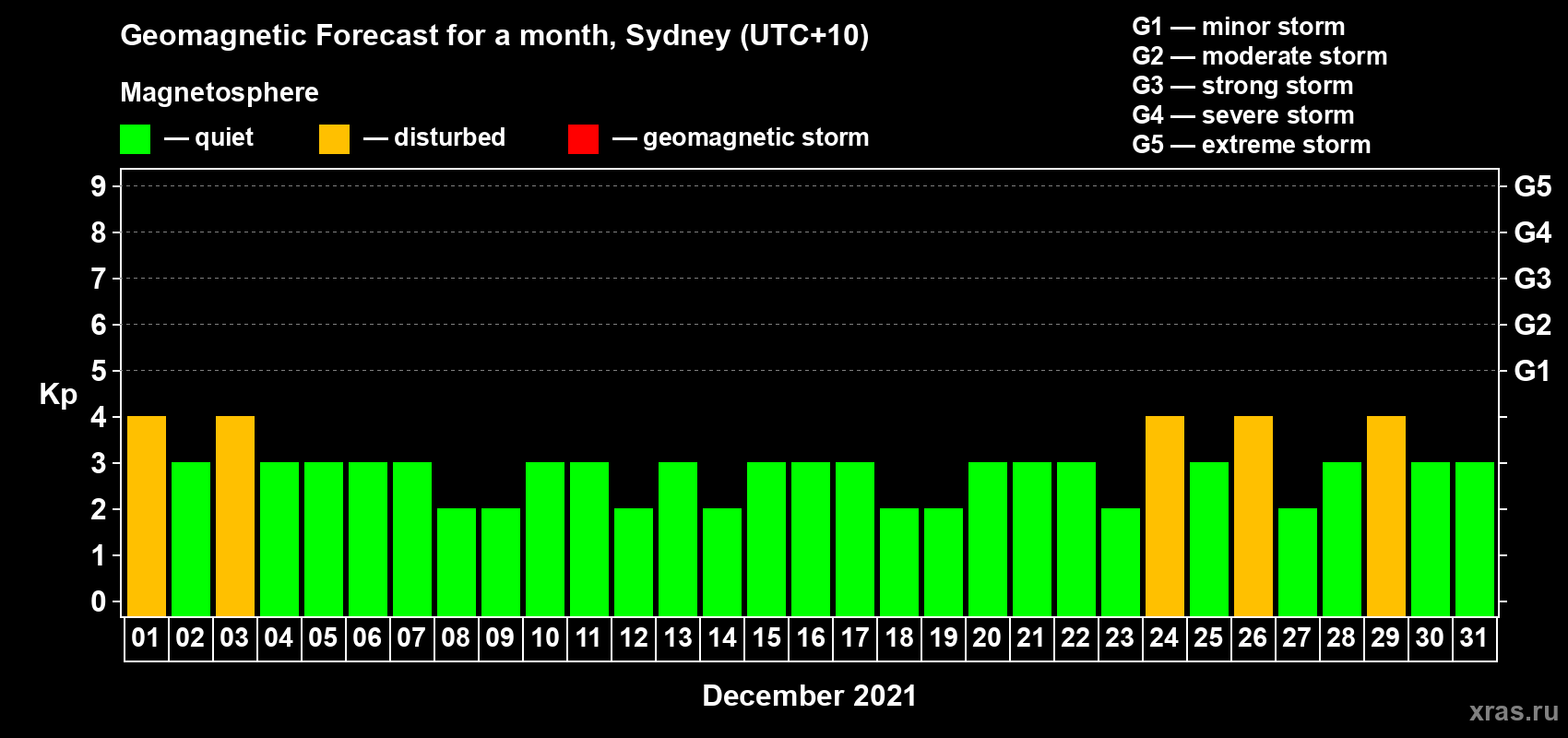Click the '5' Kp axis value

tap(99, 371)
